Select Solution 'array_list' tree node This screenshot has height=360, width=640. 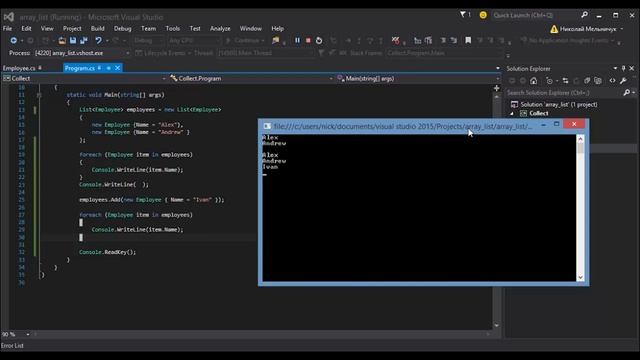[555, 104]
